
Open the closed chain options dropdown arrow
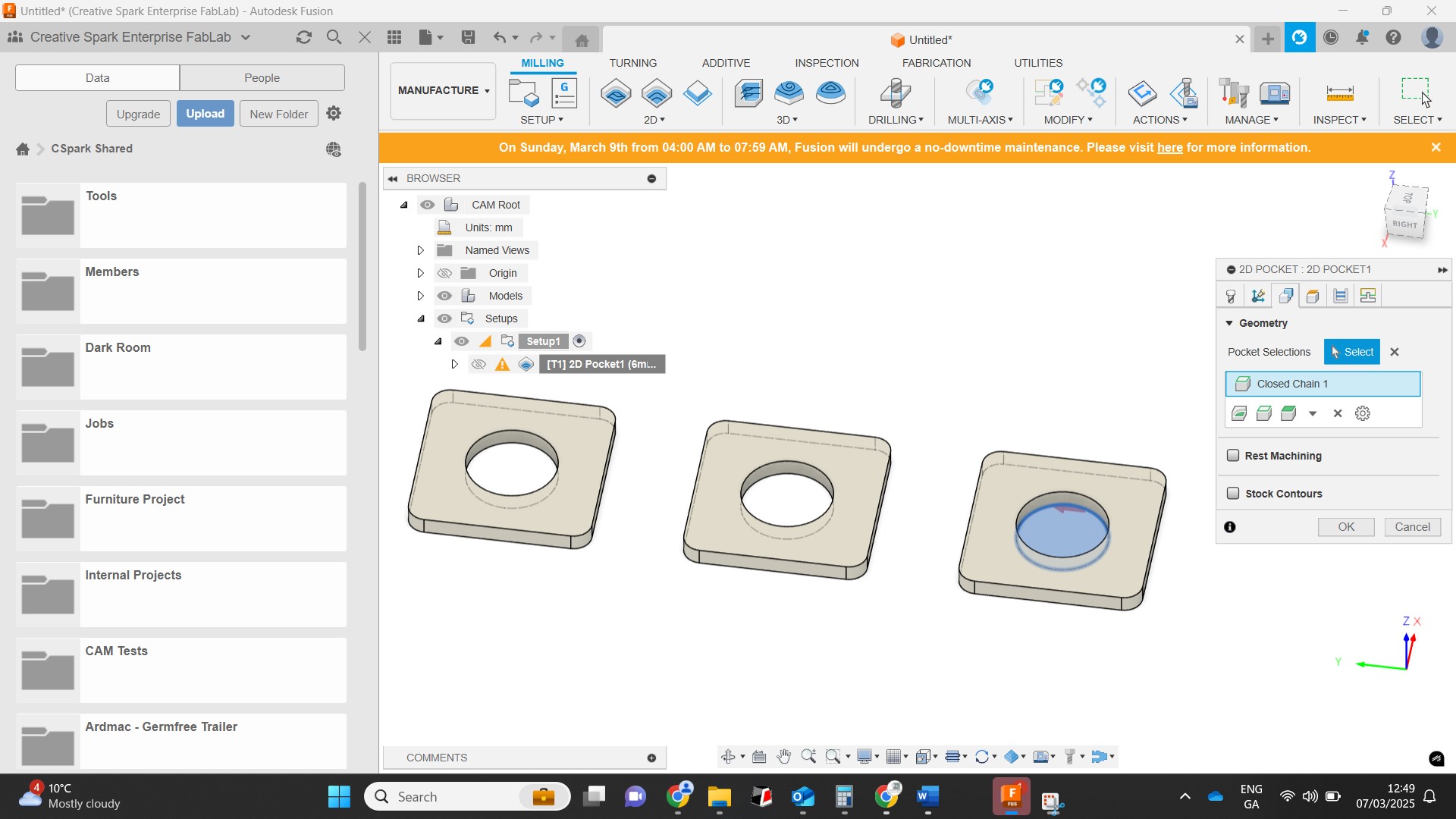coord(1313,413)
